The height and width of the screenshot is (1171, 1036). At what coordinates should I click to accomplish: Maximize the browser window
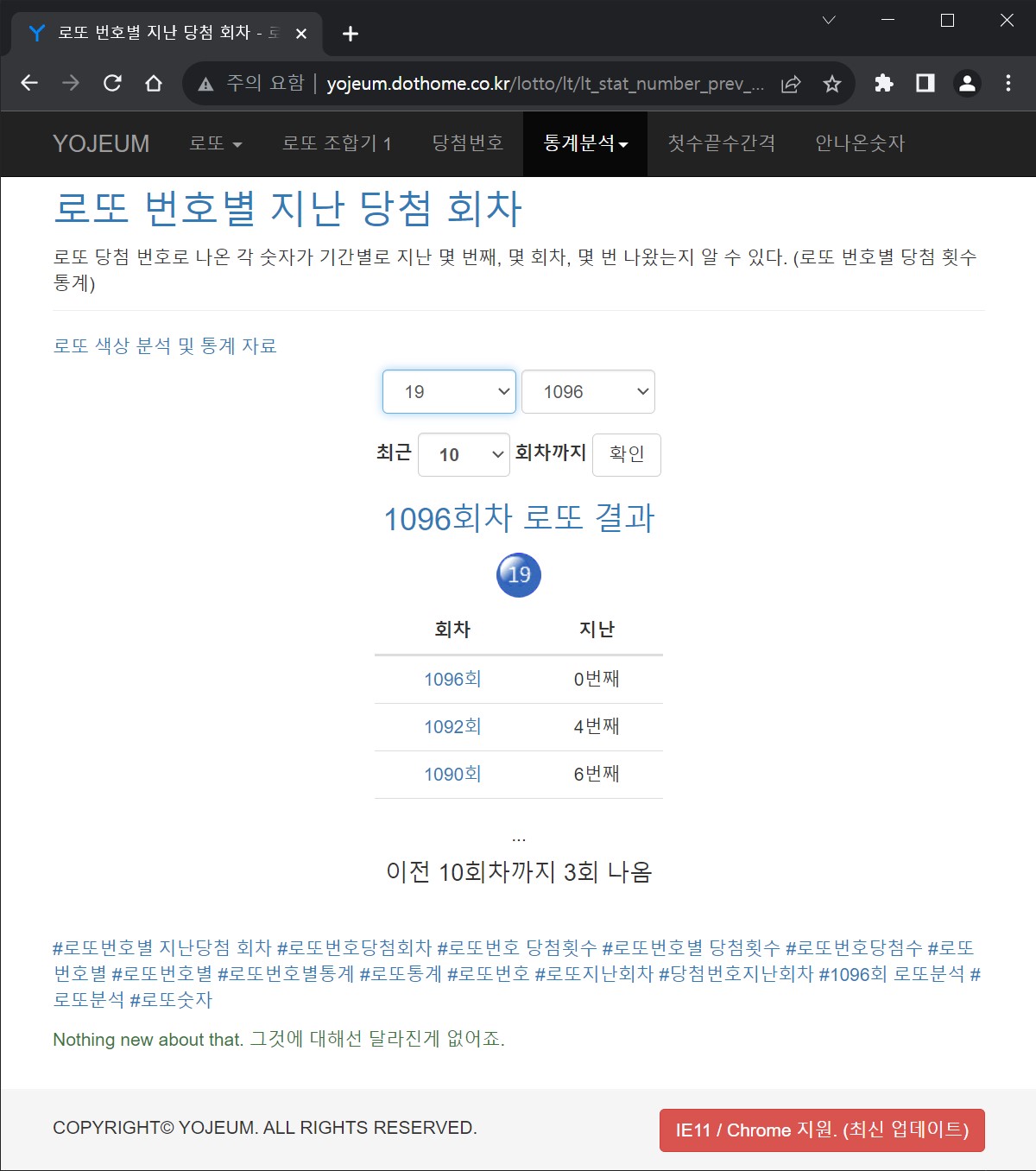pyautogui.click(x=947, y=20)
